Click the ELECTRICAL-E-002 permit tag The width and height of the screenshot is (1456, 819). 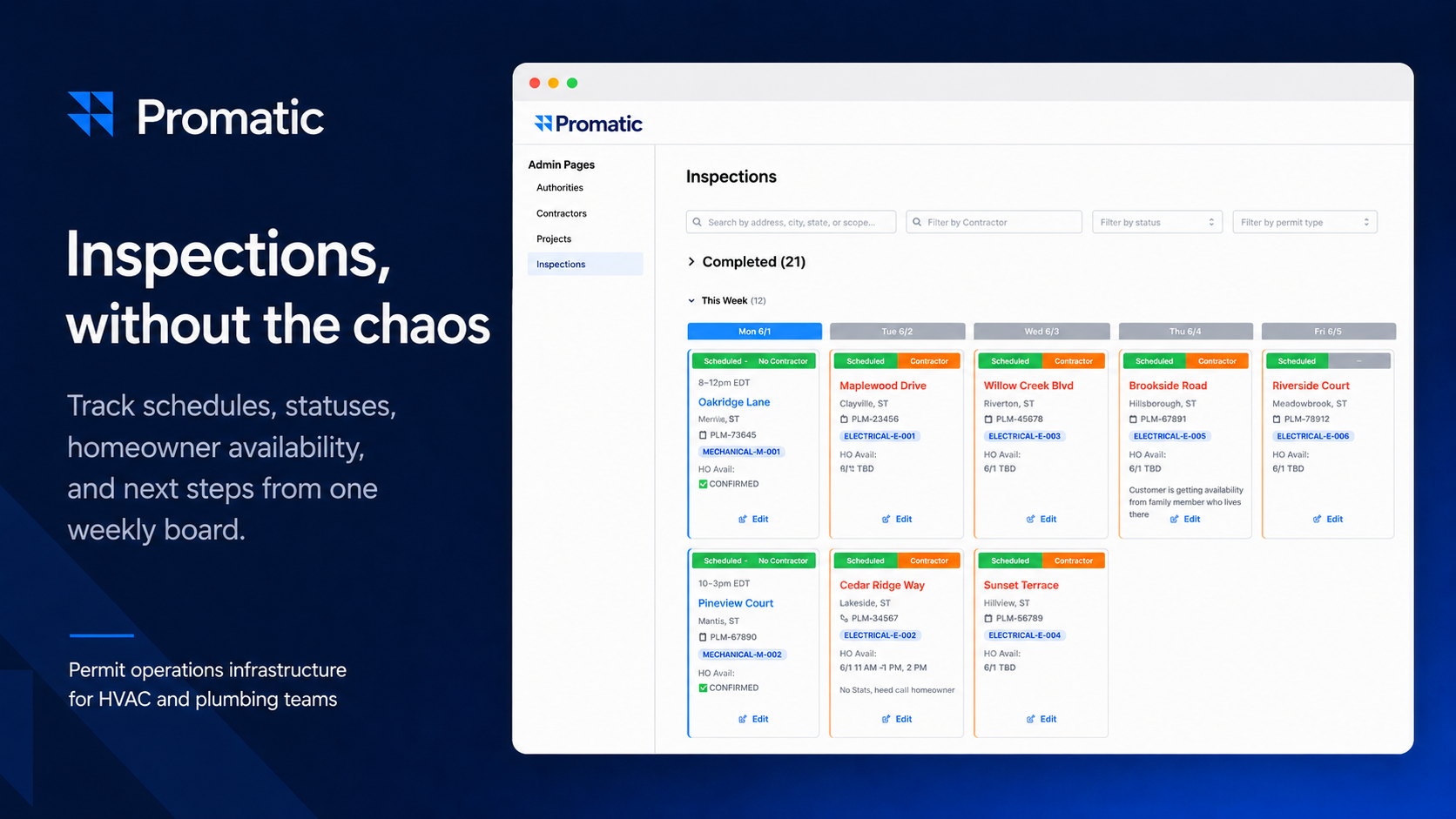880,636
